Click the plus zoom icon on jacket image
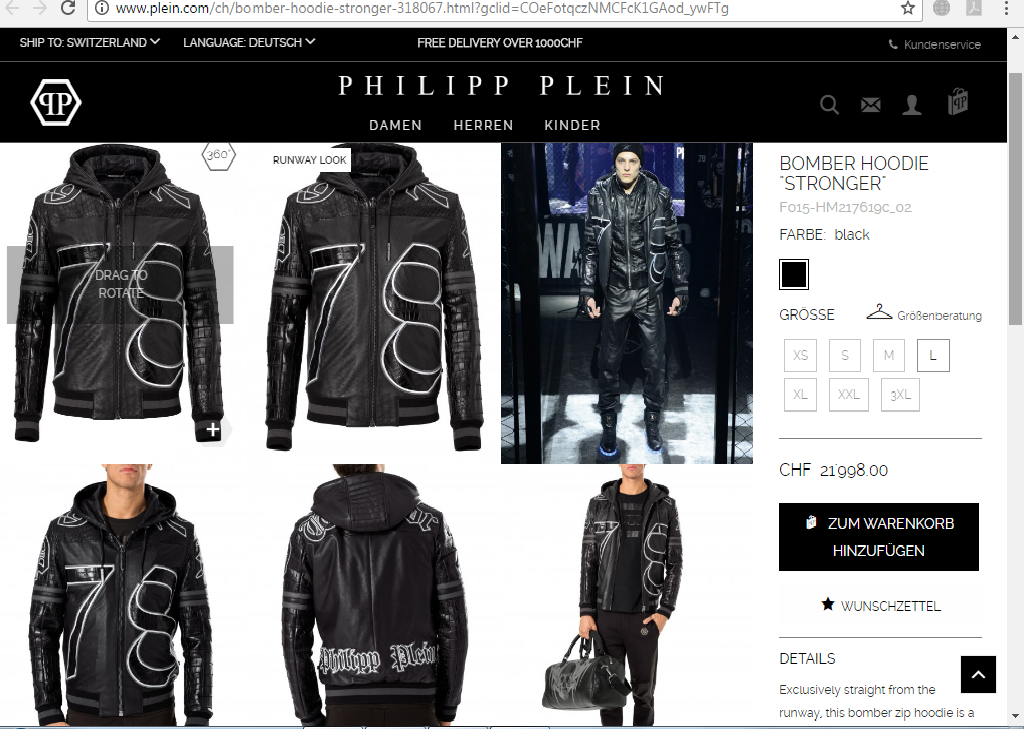 (213, 430)
